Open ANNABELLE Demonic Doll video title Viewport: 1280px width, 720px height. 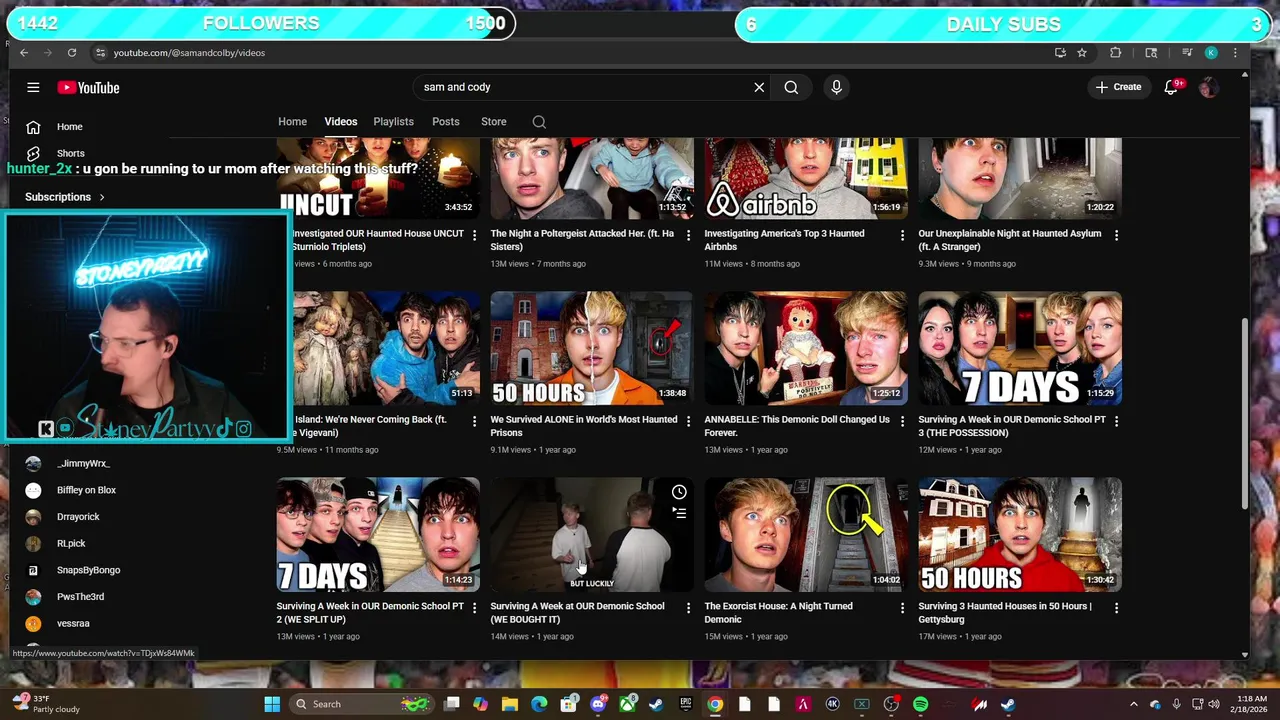(797, 426)
